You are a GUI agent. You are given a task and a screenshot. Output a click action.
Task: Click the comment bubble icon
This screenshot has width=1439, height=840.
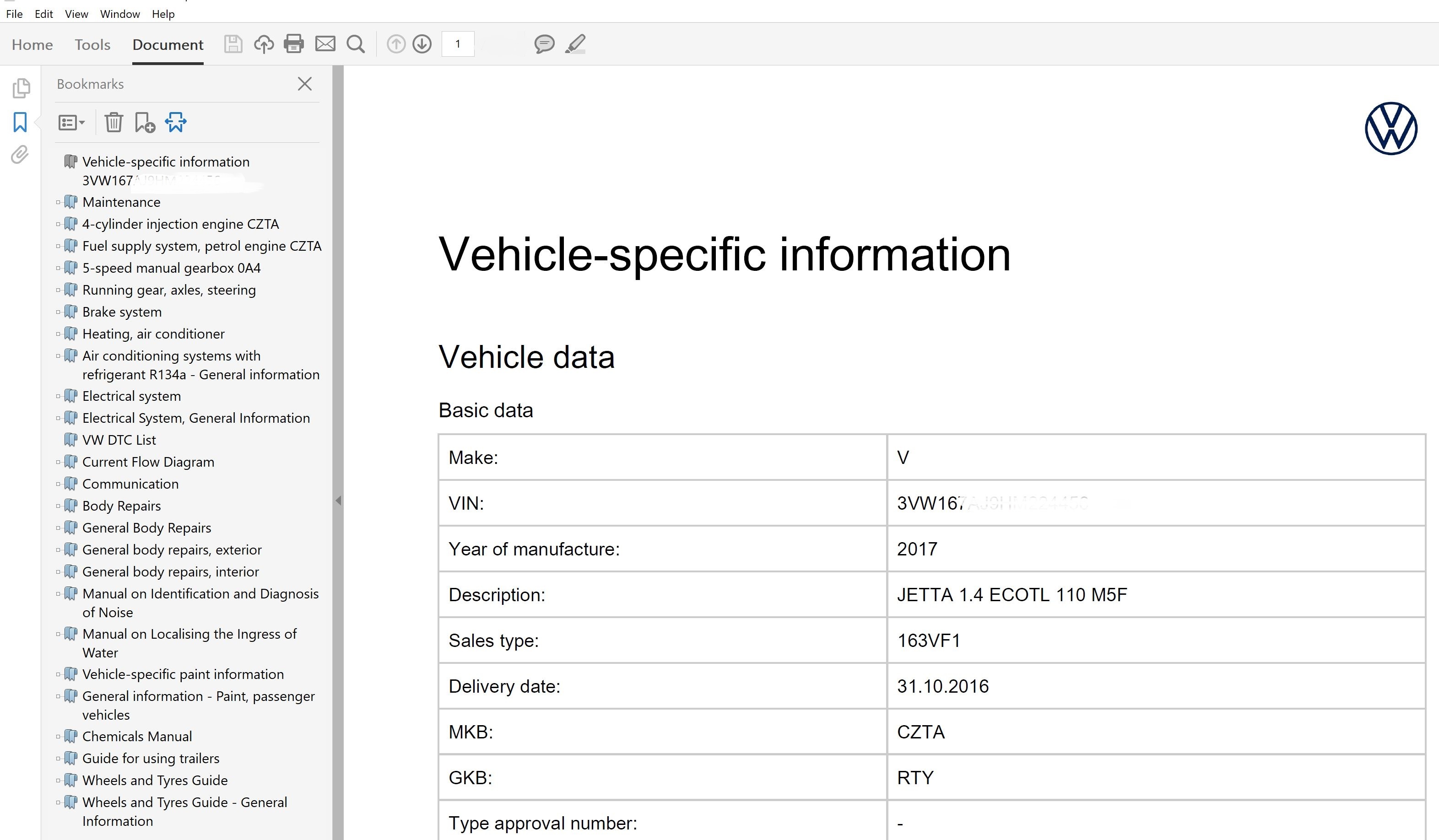pyautogui.click(x=544, y=44)
